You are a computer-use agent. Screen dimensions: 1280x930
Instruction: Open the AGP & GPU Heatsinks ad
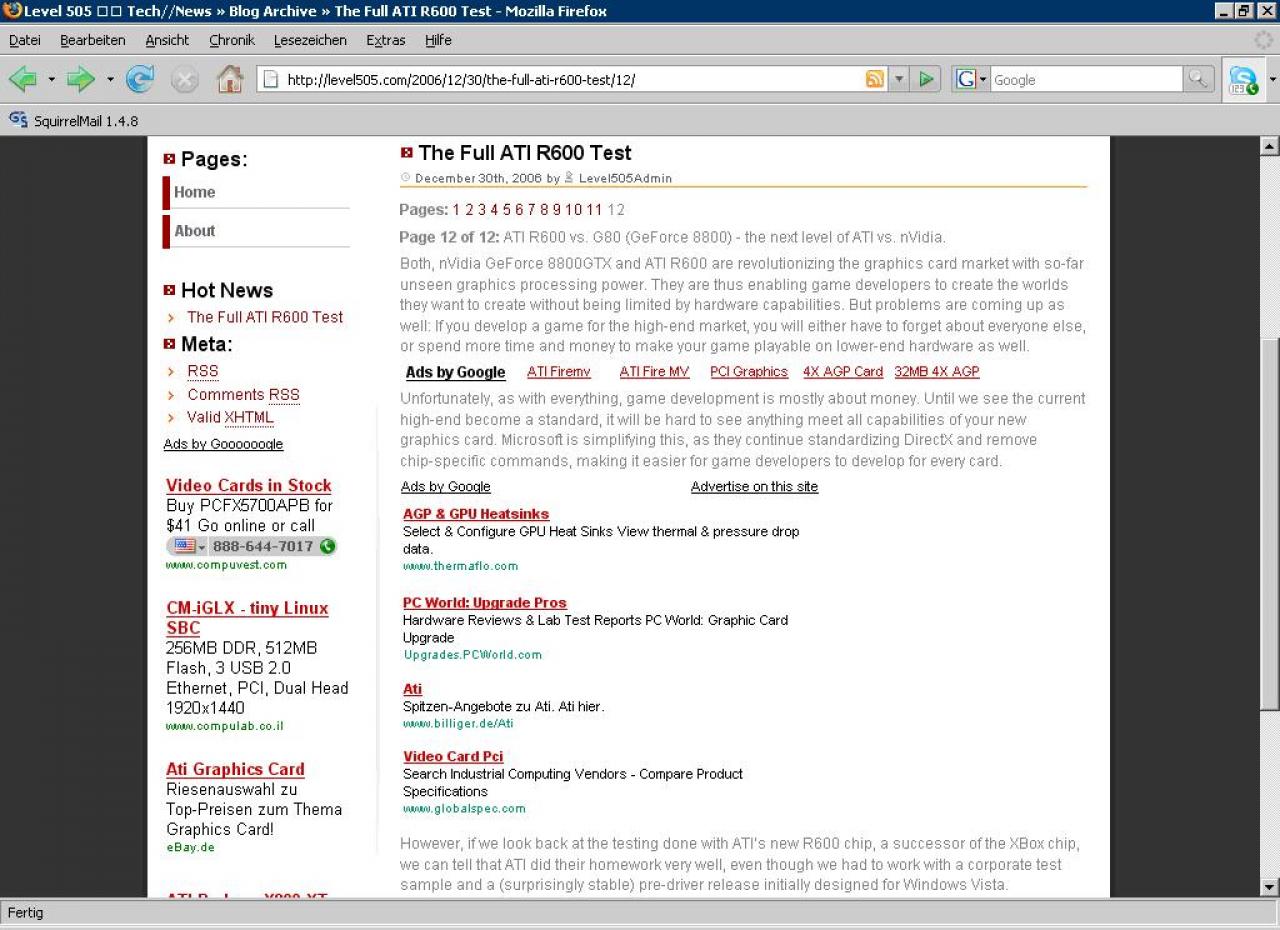point(476,514)
